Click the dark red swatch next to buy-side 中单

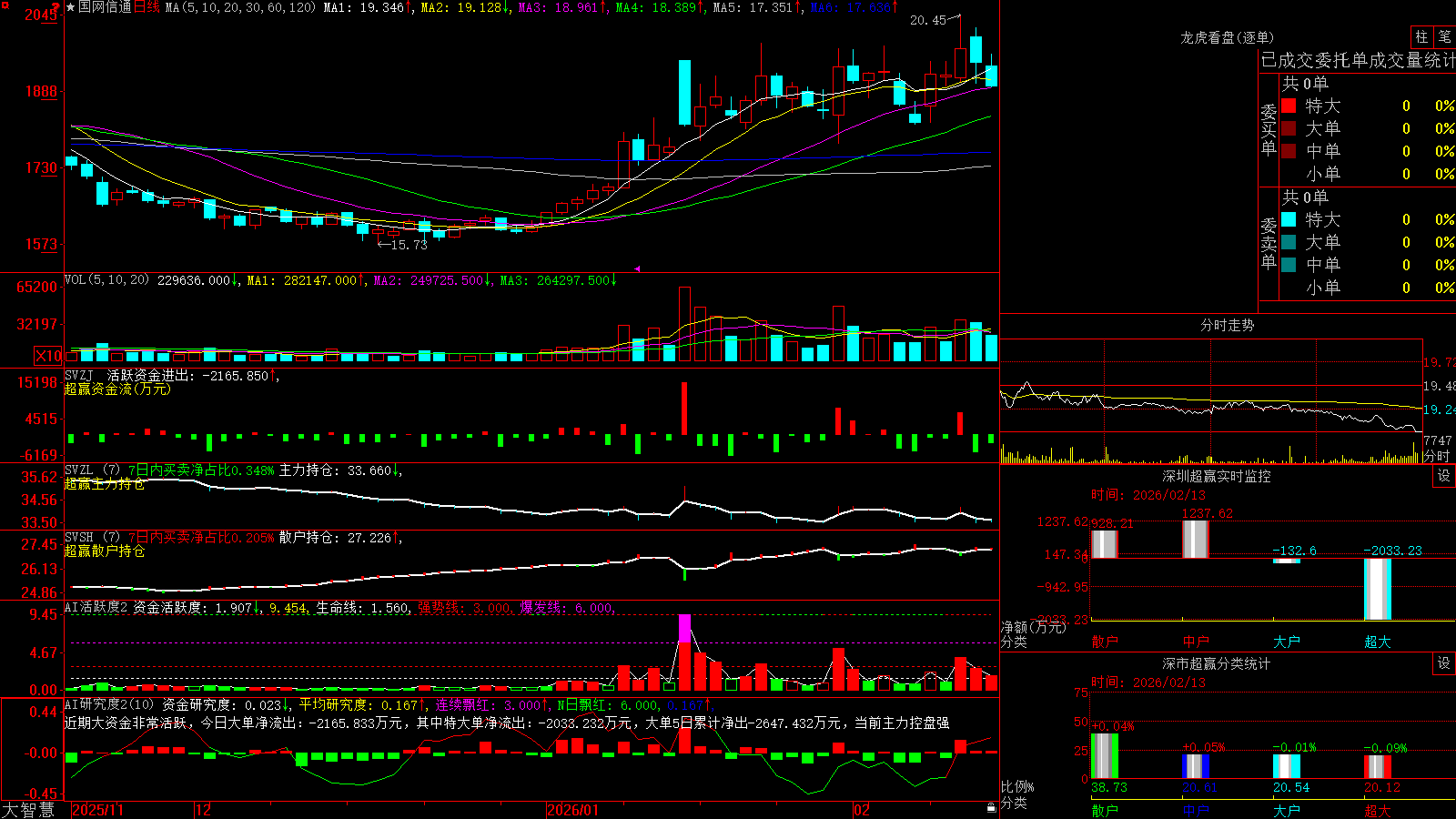(x=1289, y=151)
